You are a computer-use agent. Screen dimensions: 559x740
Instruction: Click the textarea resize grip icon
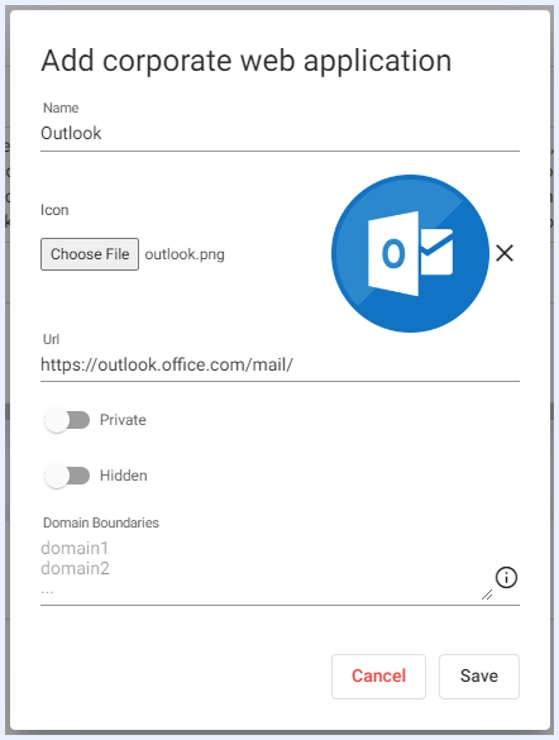(x=487, y=595)
